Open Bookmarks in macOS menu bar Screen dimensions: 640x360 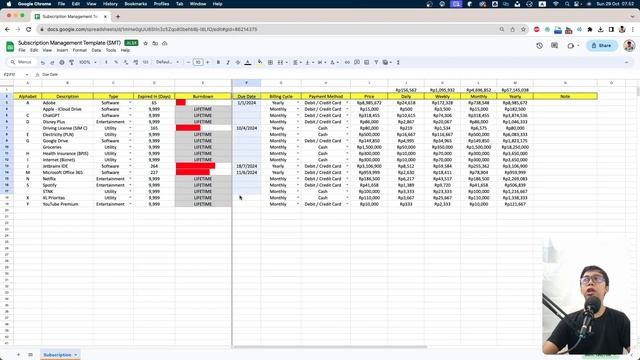pyautogui.click(x=136, y=4)
